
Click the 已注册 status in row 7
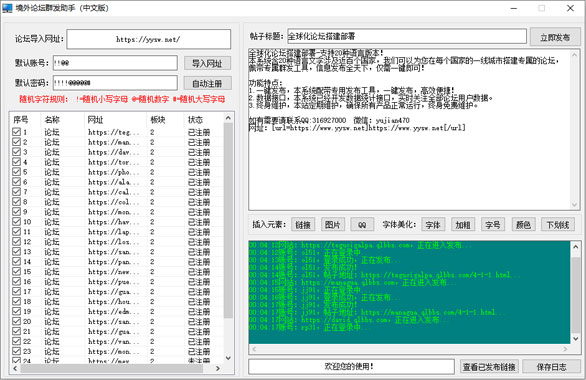pyautogui.click(x=199, y=192)
